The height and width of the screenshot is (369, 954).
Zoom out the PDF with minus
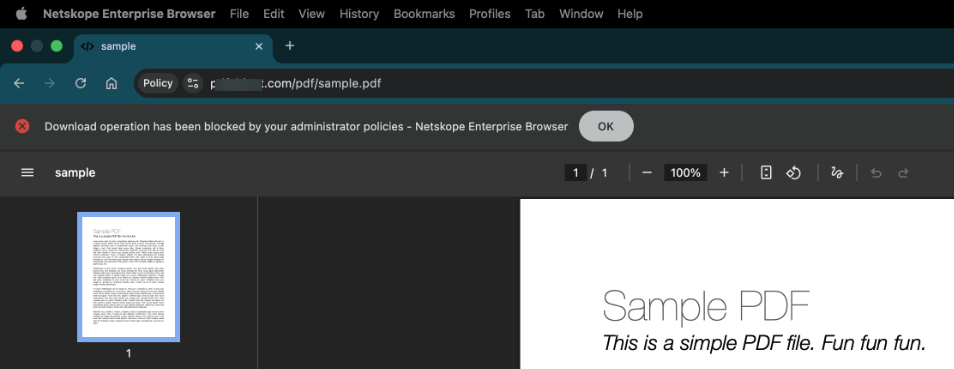click(x=647, y=173)
